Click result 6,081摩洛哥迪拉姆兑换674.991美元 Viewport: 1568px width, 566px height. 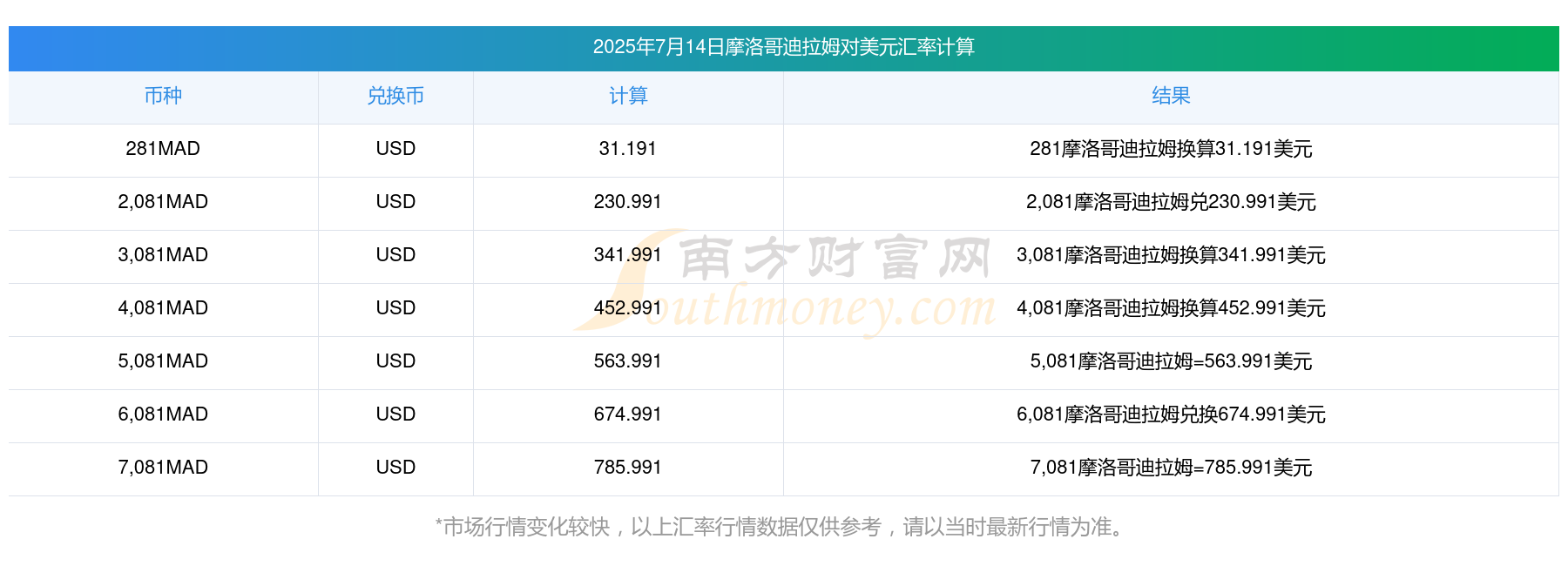(1171, 414)
